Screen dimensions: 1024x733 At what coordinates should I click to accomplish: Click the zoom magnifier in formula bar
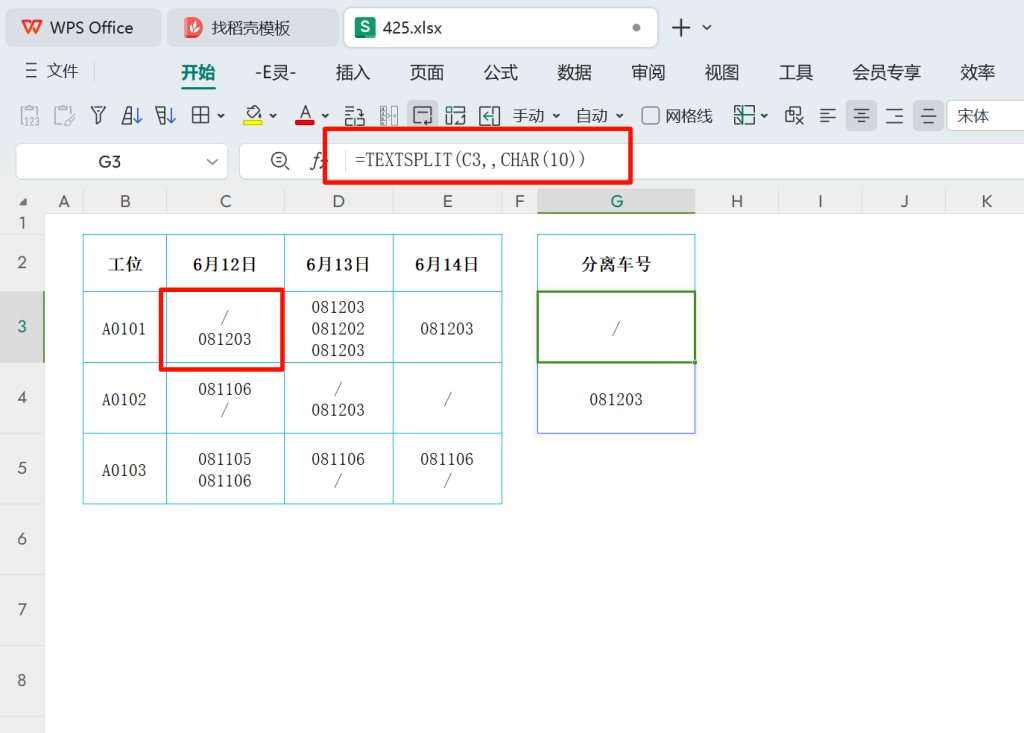click(280, 161)
